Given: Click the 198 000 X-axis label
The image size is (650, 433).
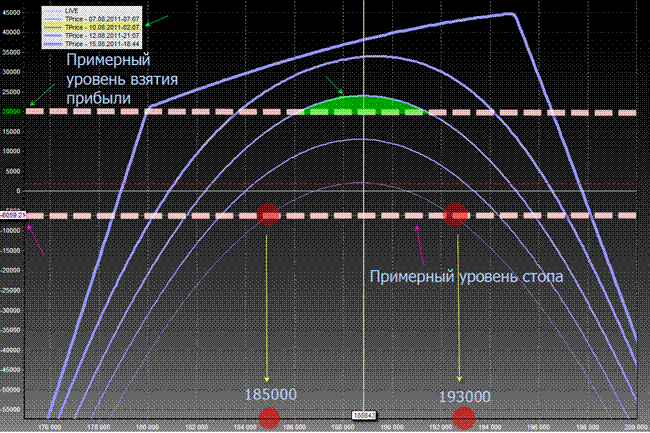Looking at the screenshot, I should (x=587, y=427).
